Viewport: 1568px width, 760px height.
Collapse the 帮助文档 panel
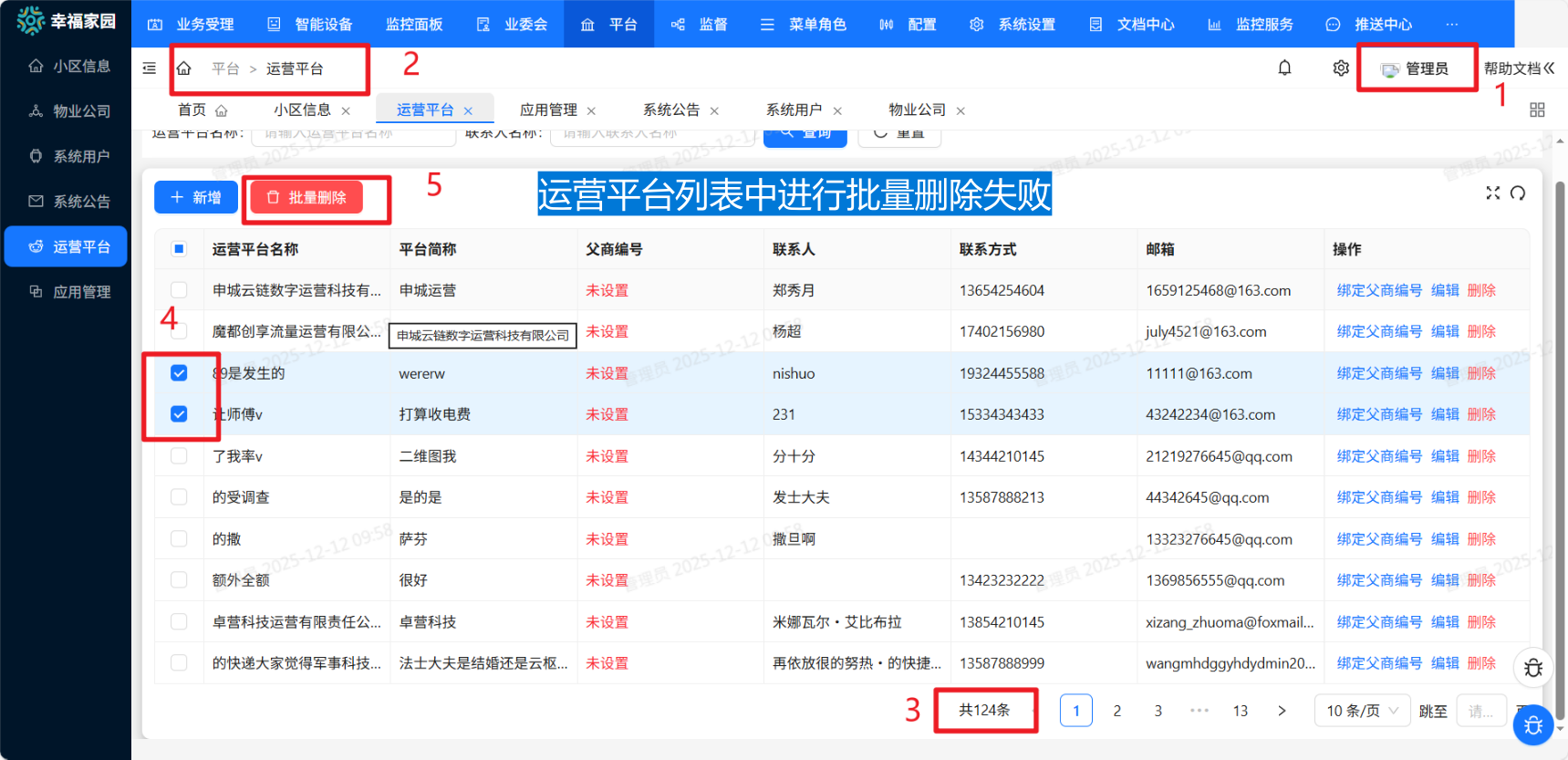(x=1549, y=68)
